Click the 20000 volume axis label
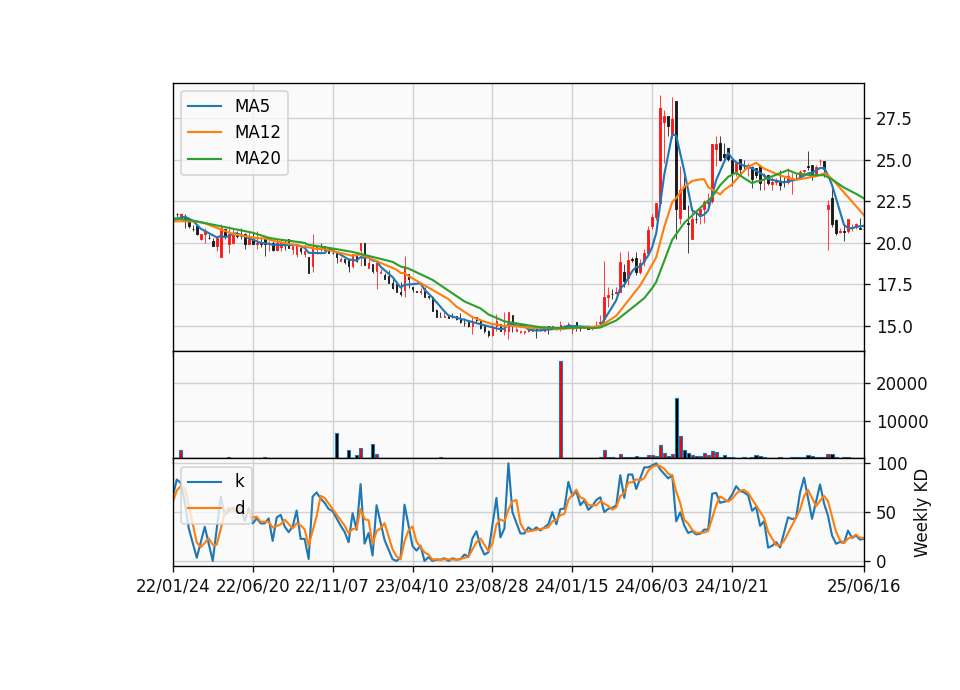The width and height of the screenshot is (960, 690). (902, 384)
